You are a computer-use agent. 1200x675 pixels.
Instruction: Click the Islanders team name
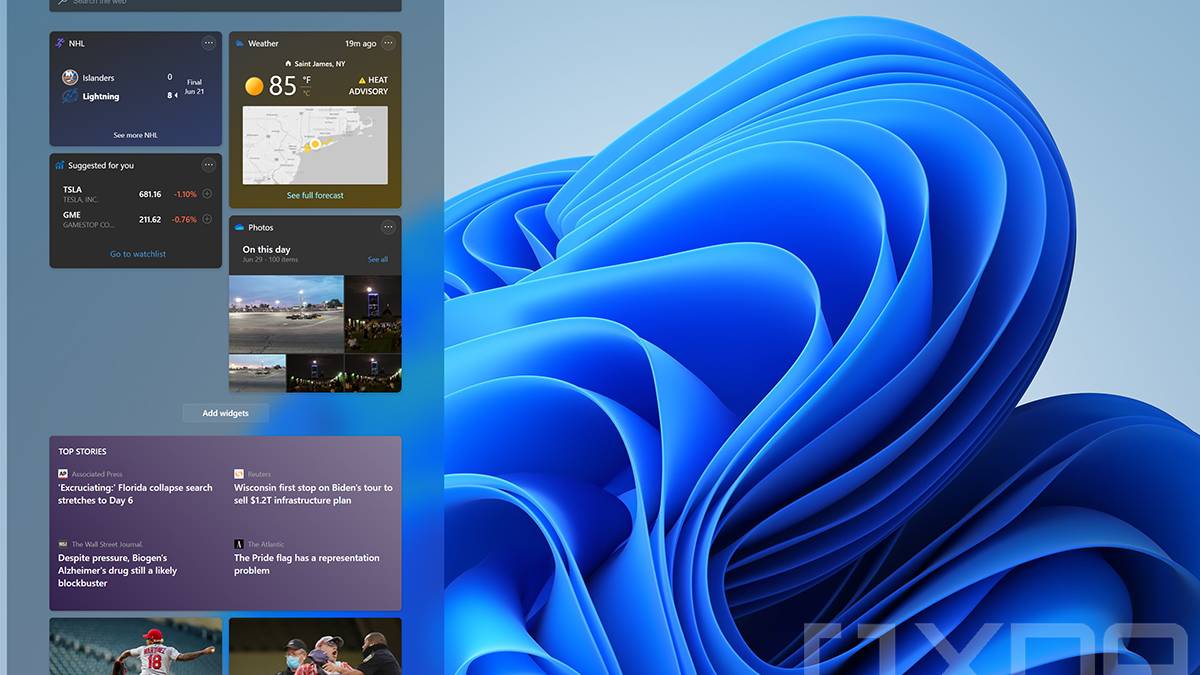pos(98,77)
